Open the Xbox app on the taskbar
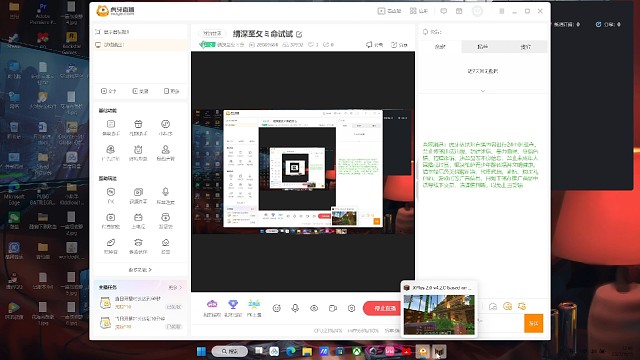Screen dimensions: 640x360 357,351
